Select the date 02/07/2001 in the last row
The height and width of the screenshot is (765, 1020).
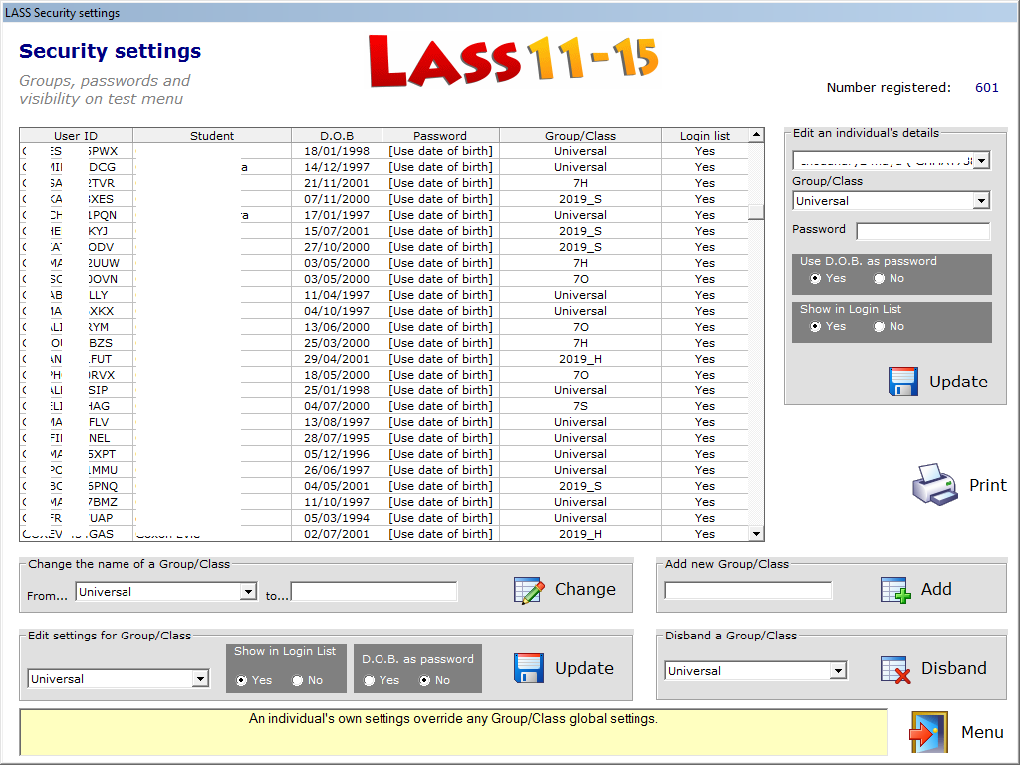click(x=337, y=534)
